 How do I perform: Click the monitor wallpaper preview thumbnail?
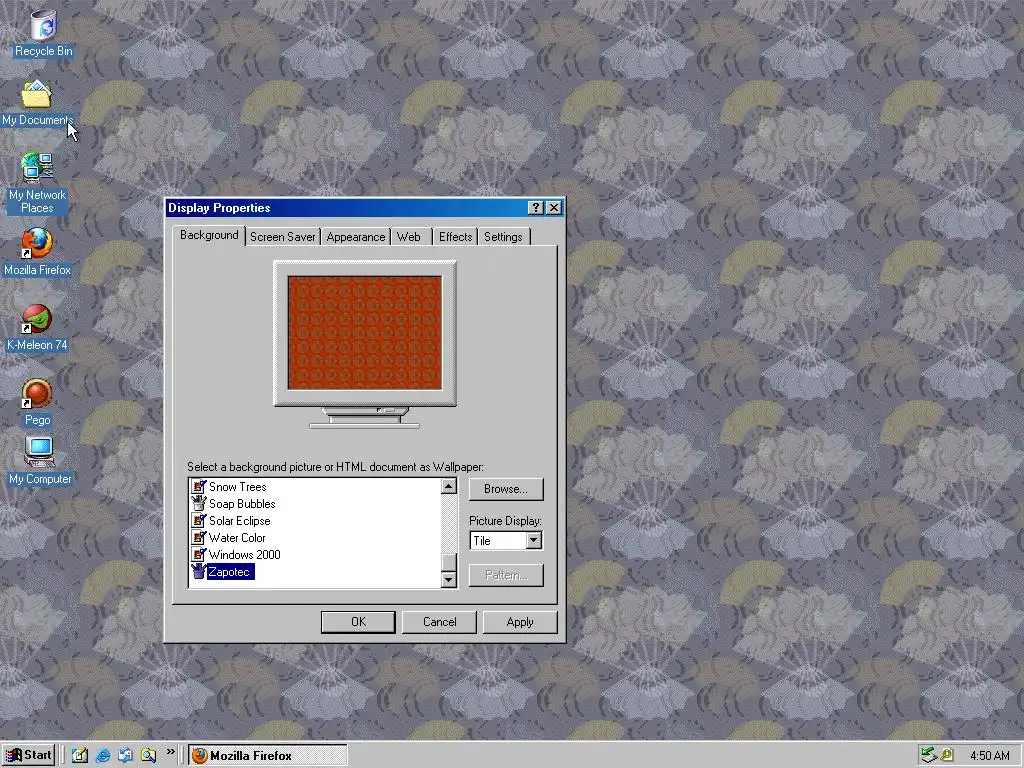[x=364, y=332]
